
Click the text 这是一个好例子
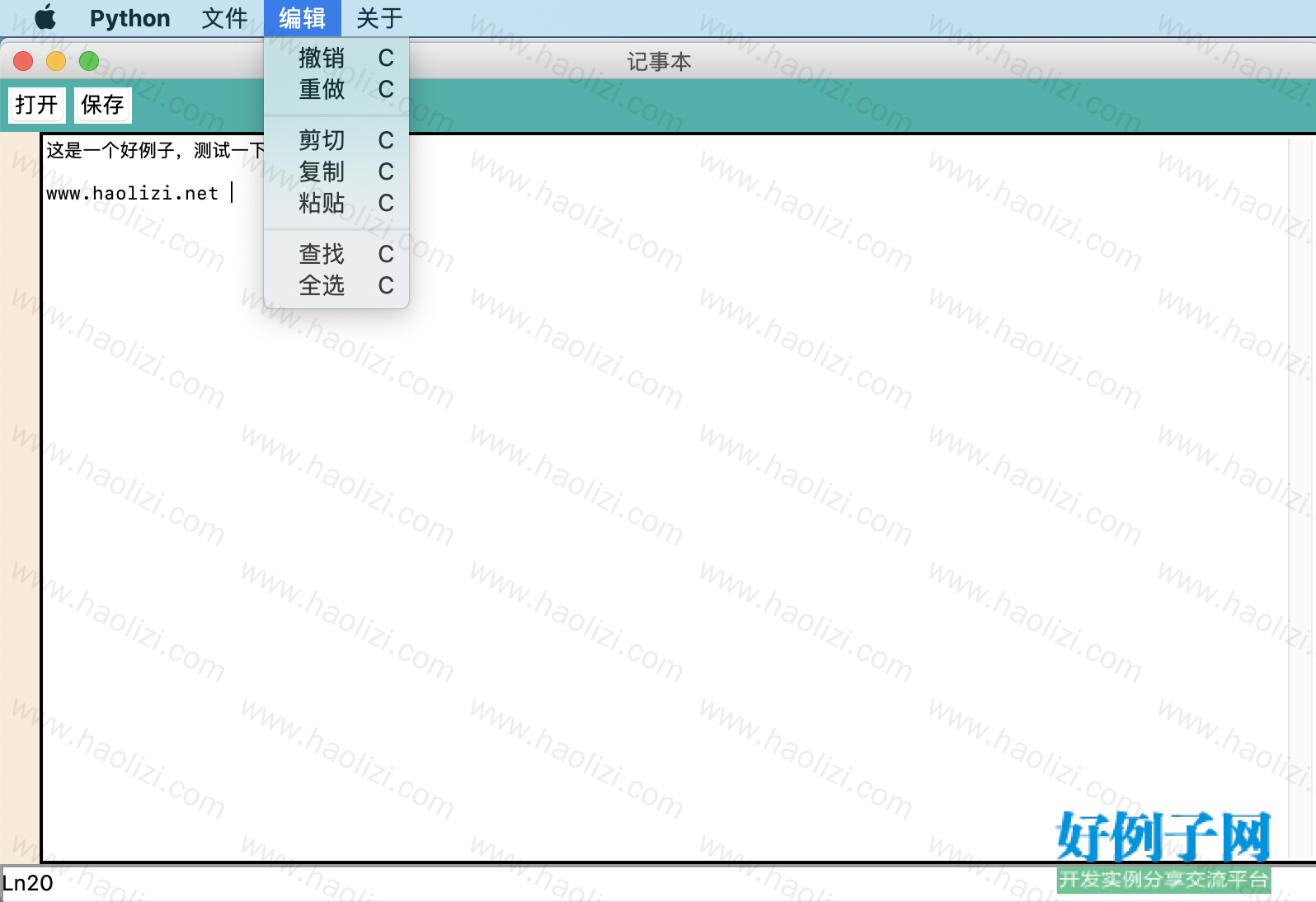tap(110, 150)
